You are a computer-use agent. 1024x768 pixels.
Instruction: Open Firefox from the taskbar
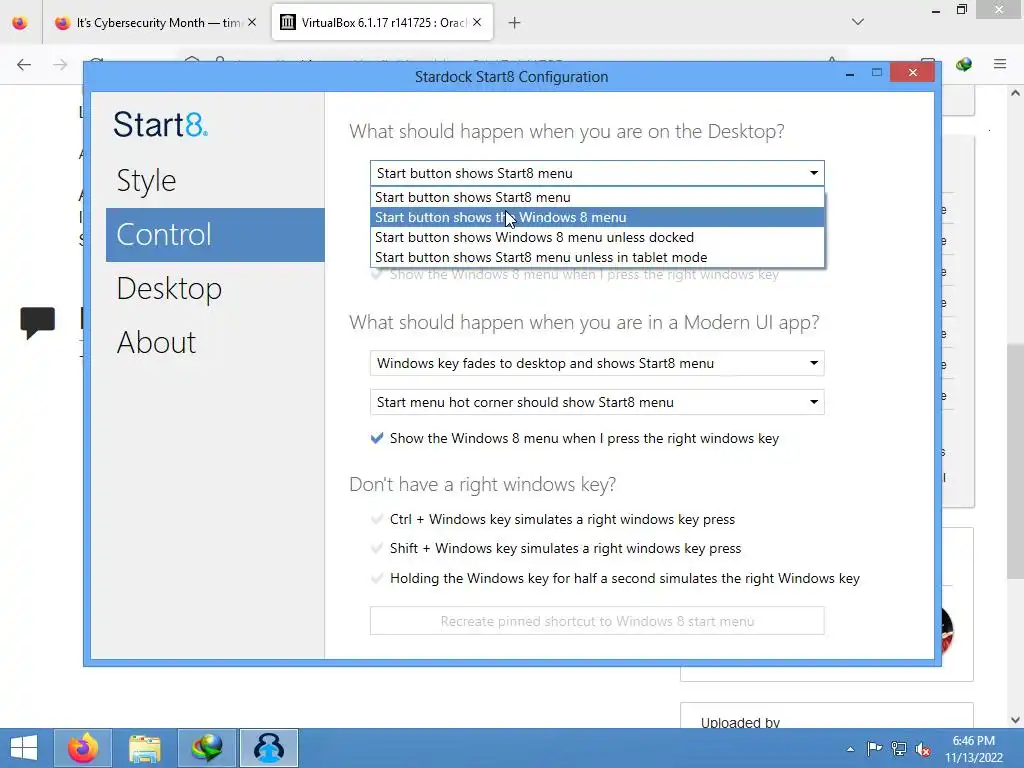(82, 748)
